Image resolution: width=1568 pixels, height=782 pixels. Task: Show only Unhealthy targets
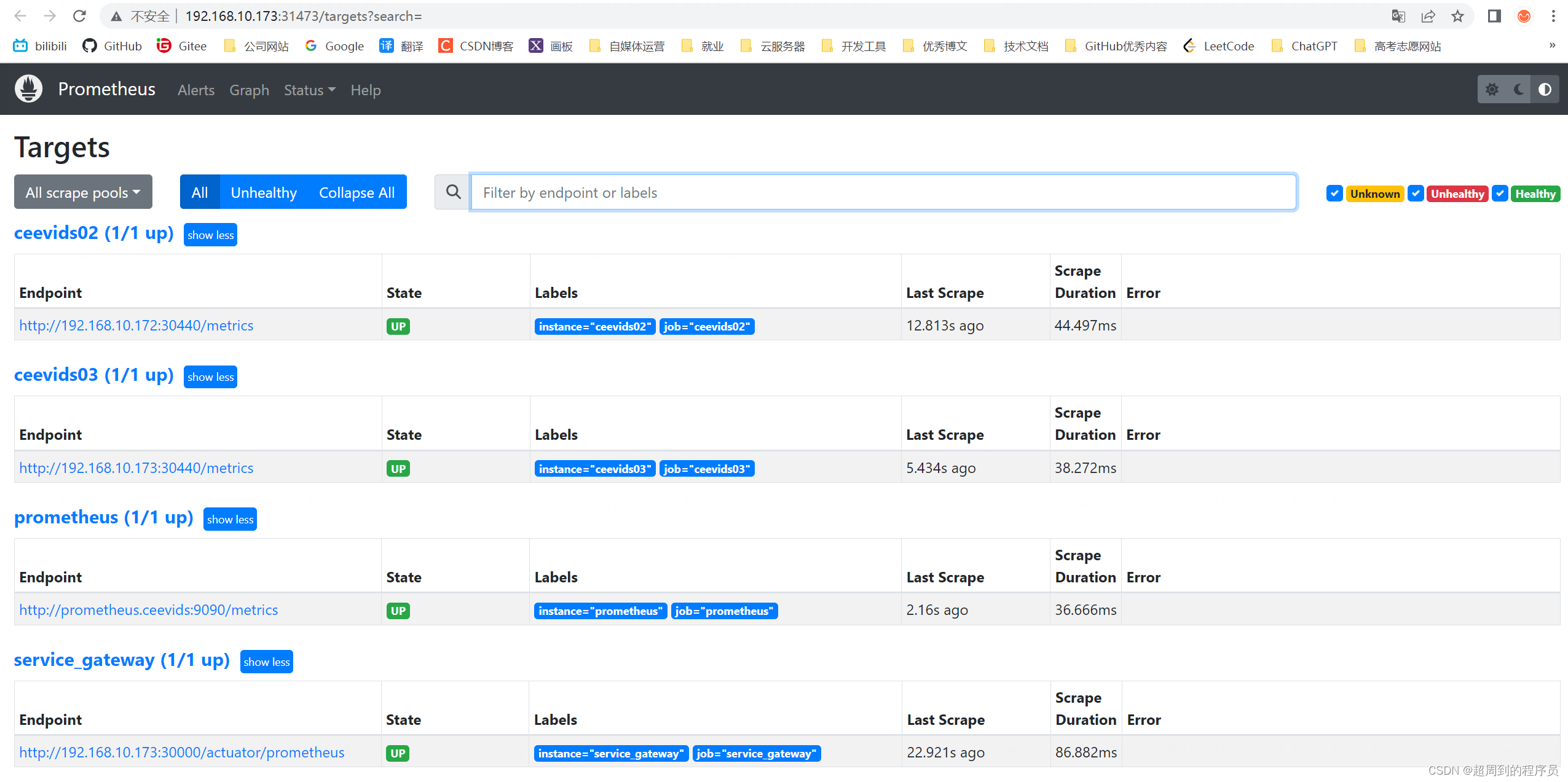(x=264, y=192)
